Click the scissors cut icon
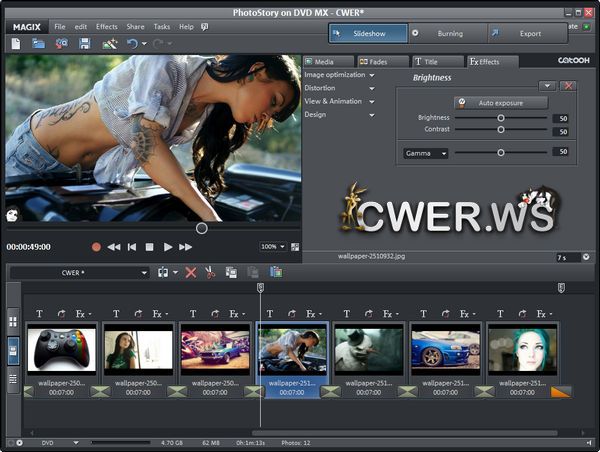This screenshot has width=600, height=452. 210,272
